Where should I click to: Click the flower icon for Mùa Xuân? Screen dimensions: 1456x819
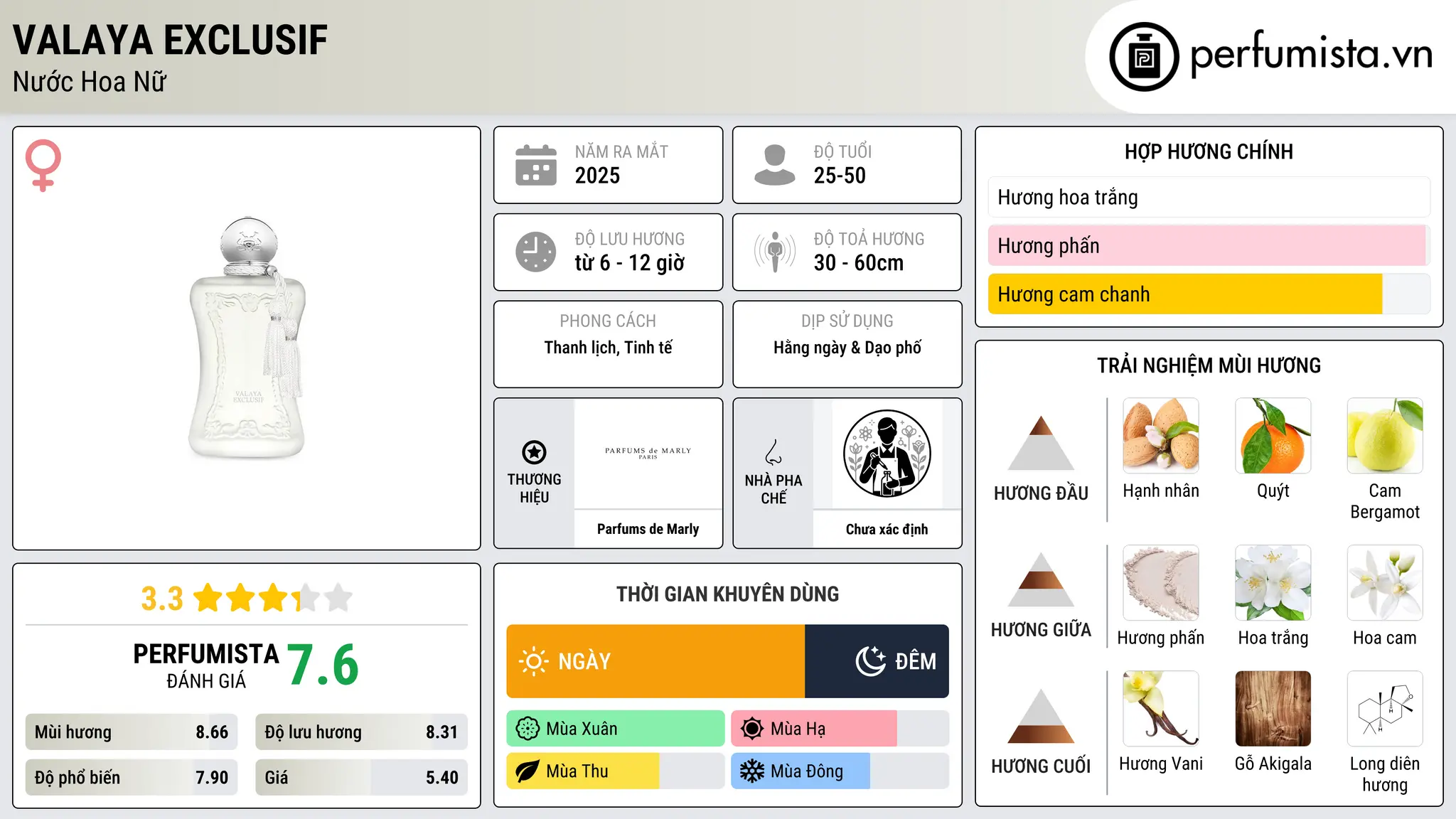528,729
